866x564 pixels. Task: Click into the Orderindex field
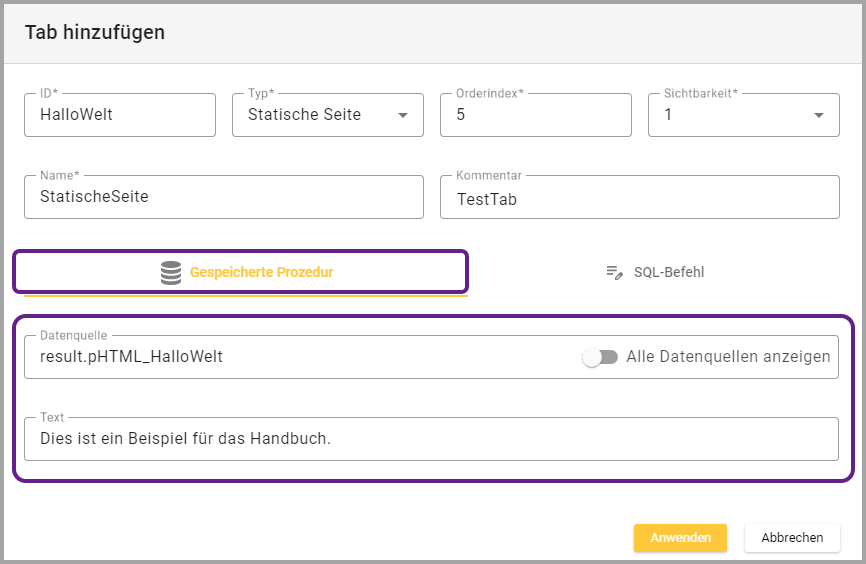click(535, 115)
